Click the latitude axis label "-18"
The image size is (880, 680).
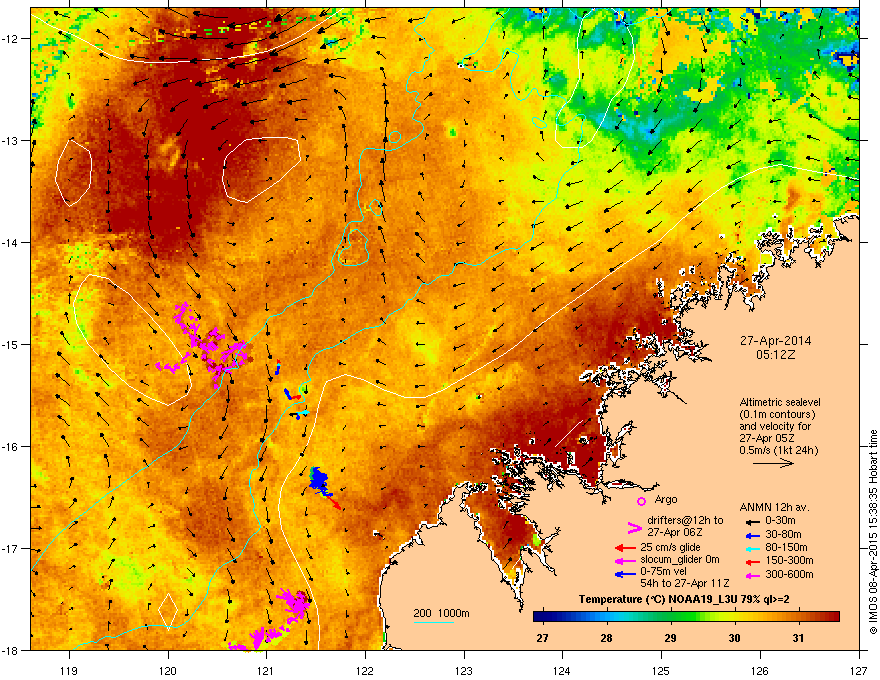pos(10,650)
